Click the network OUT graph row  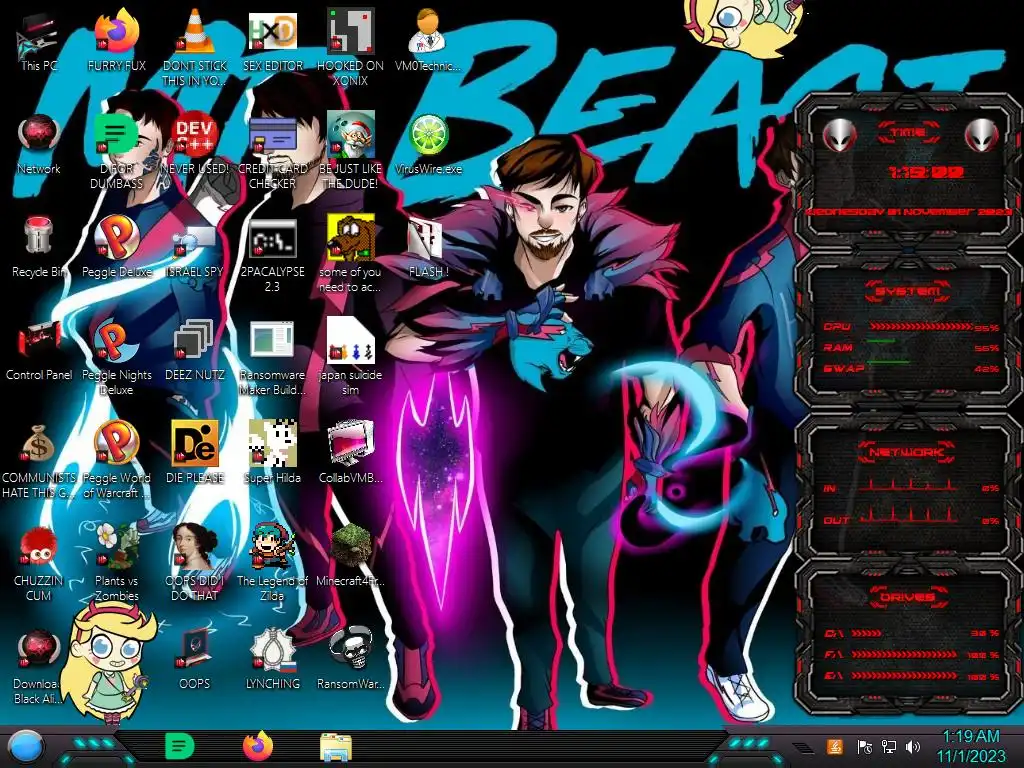(912, 517)
